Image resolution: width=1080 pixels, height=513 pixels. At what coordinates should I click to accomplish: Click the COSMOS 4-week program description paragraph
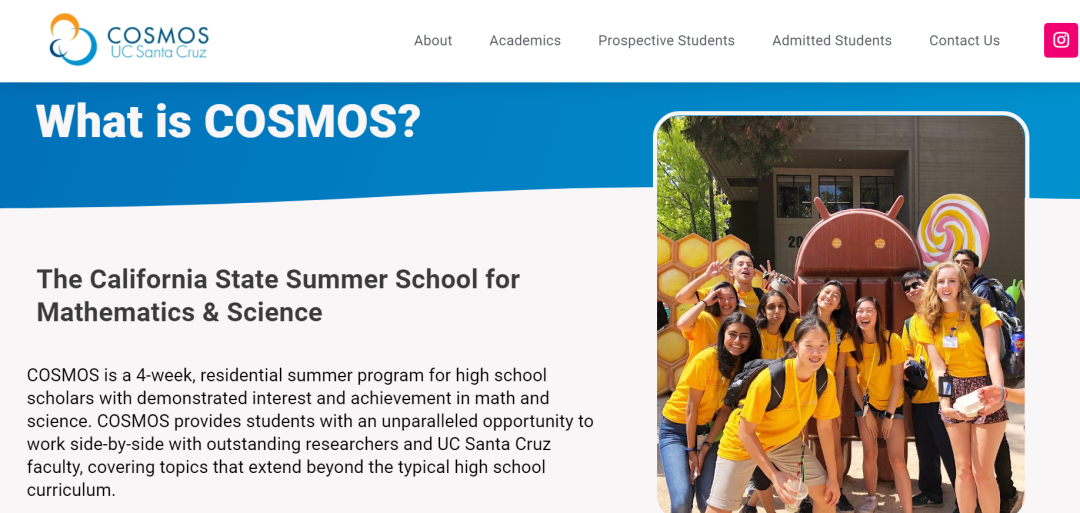coord(310,432)
